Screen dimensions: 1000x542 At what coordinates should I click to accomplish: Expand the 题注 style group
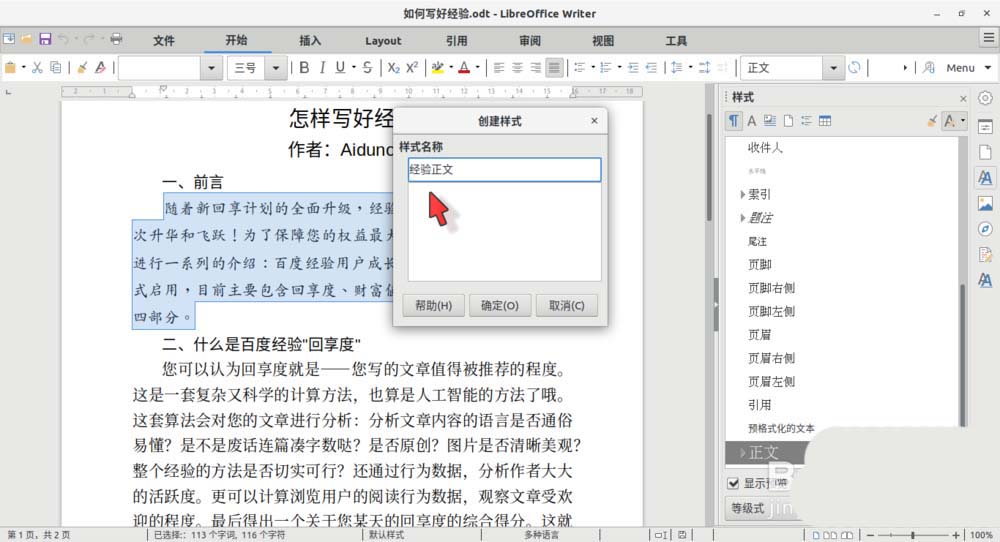pos(742,218)
